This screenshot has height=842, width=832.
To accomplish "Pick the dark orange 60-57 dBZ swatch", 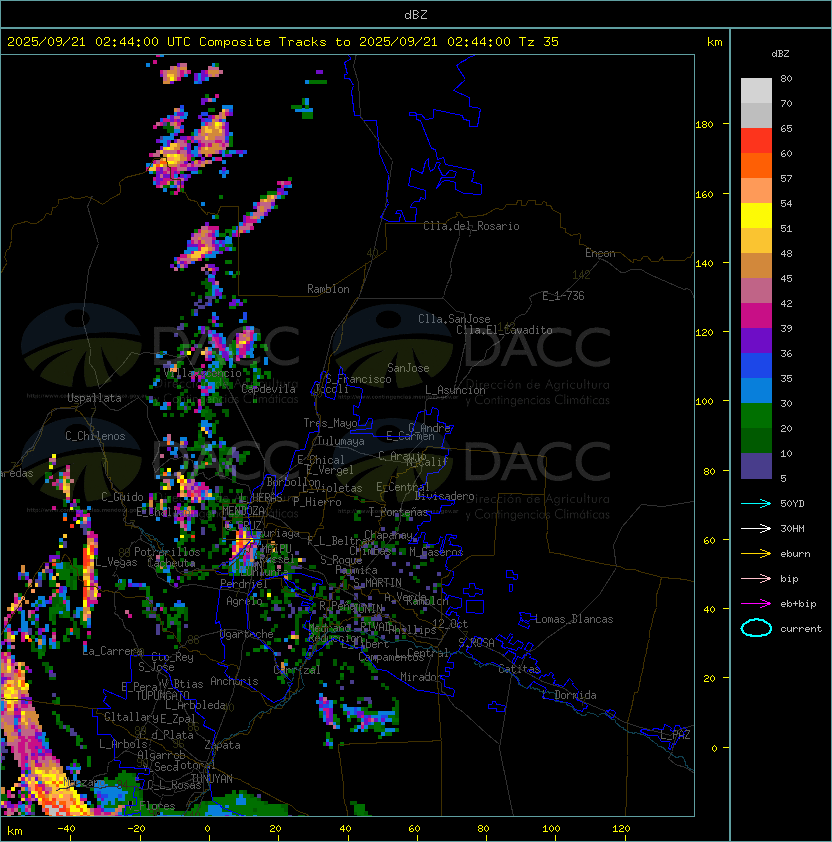I will [x=756, y=165].
